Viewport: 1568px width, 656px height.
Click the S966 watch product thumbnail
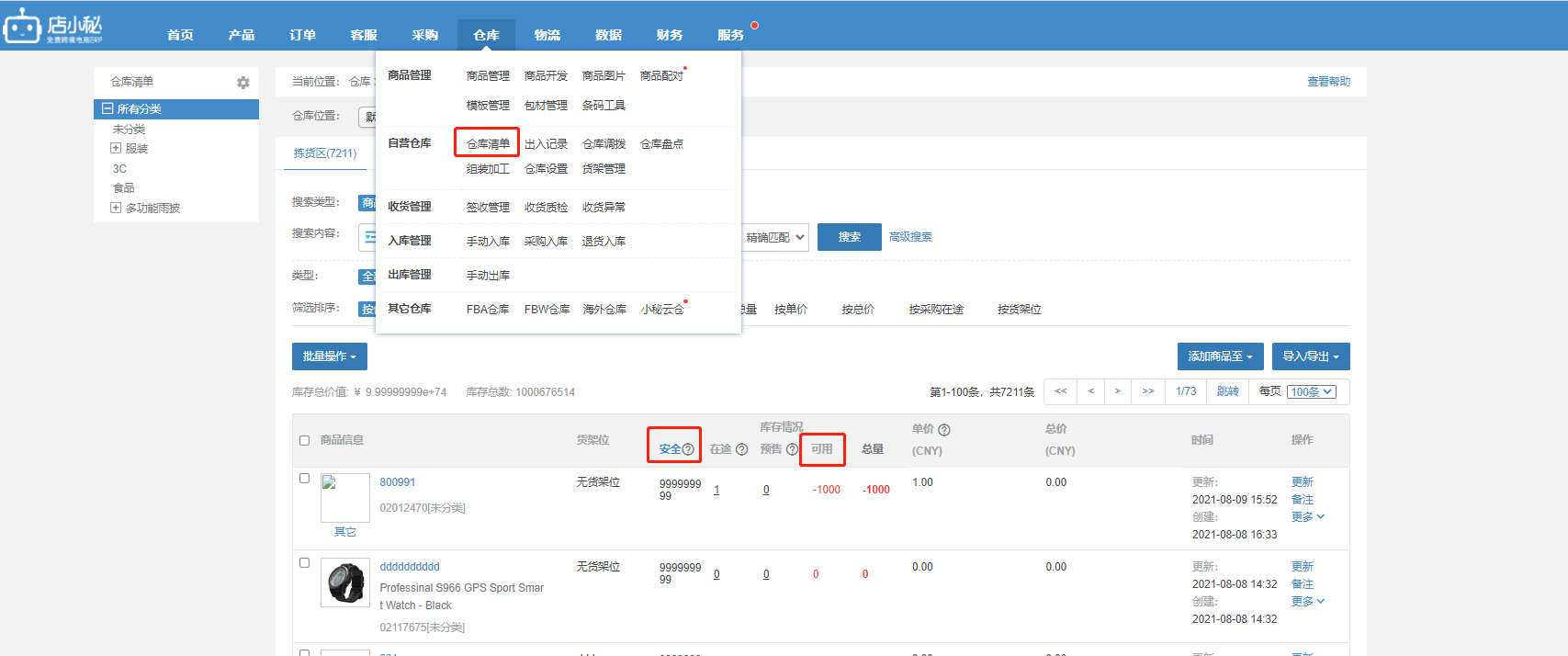345,582
